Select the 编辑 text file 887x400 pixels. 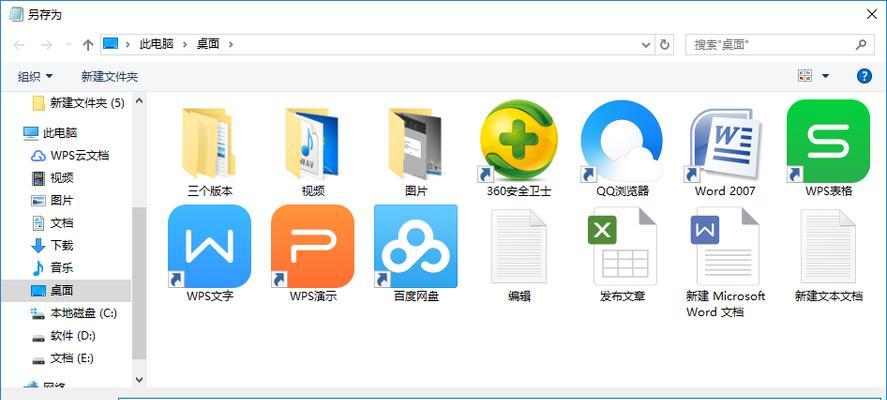[x=519, y=254]
